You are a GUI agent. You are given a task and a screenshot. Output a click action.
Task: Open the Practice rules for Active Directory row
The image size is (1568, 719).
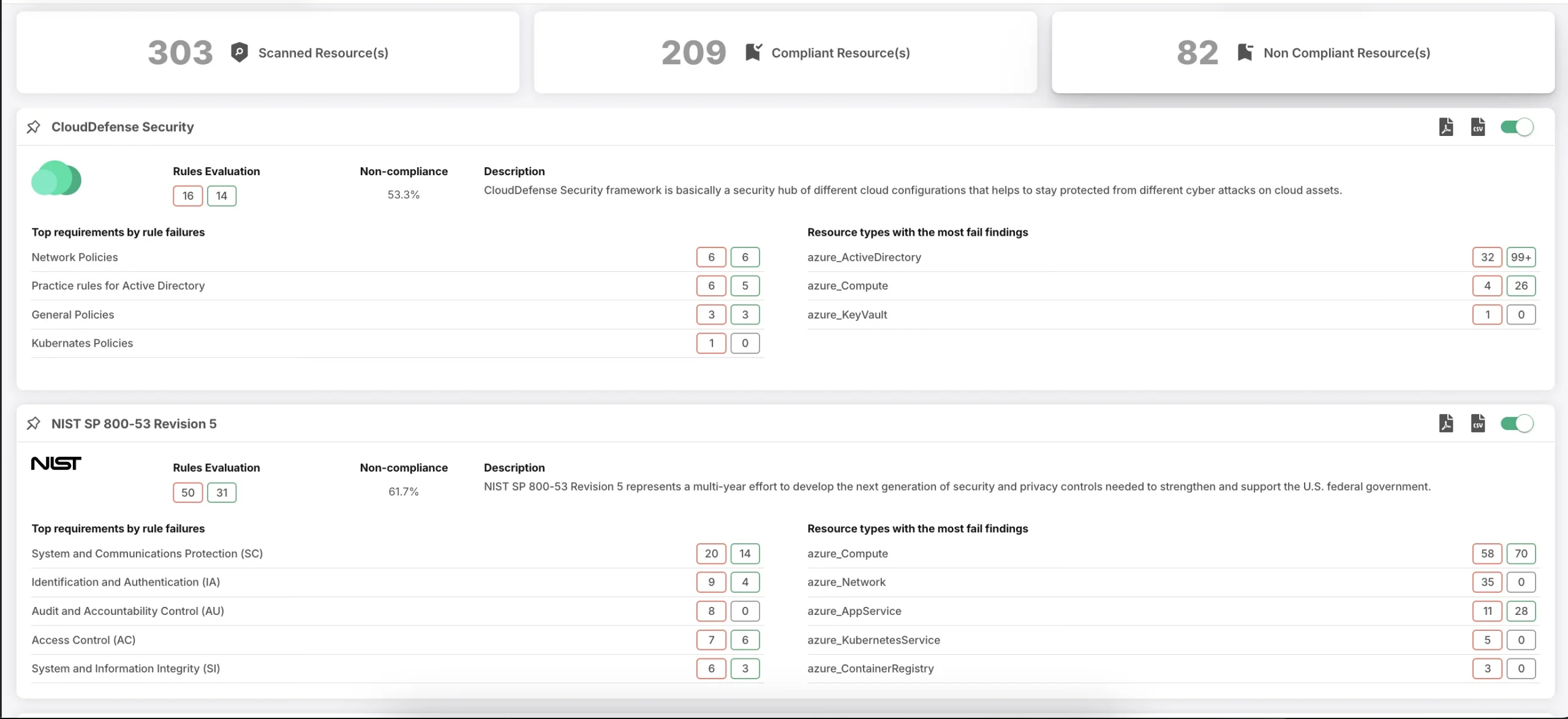(118, 285)
